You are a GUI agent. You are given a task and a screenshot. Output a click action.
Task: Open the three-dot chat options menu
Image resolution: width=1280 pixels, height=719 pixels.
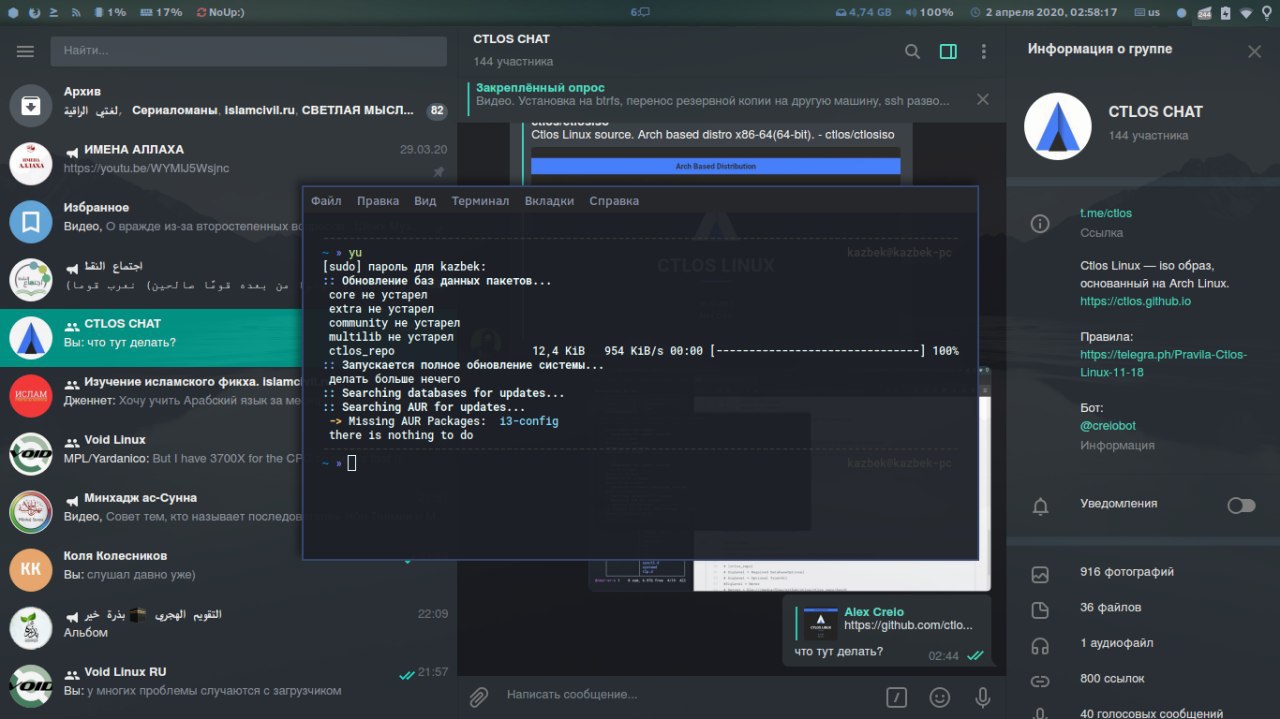[x=984, y=51]
